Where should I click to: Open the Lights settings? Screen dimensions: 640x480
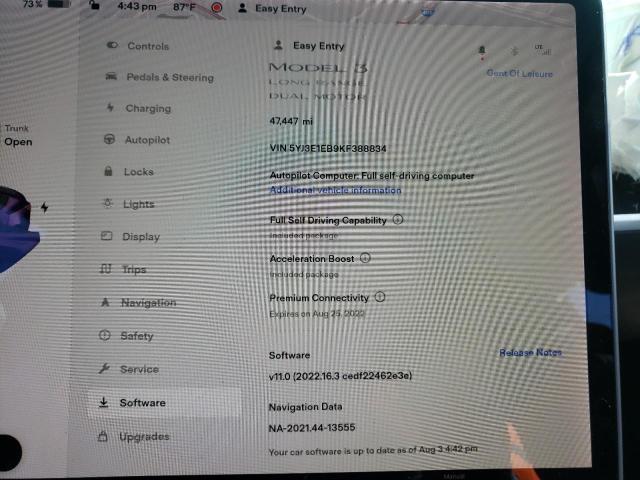tap(127, 204)
